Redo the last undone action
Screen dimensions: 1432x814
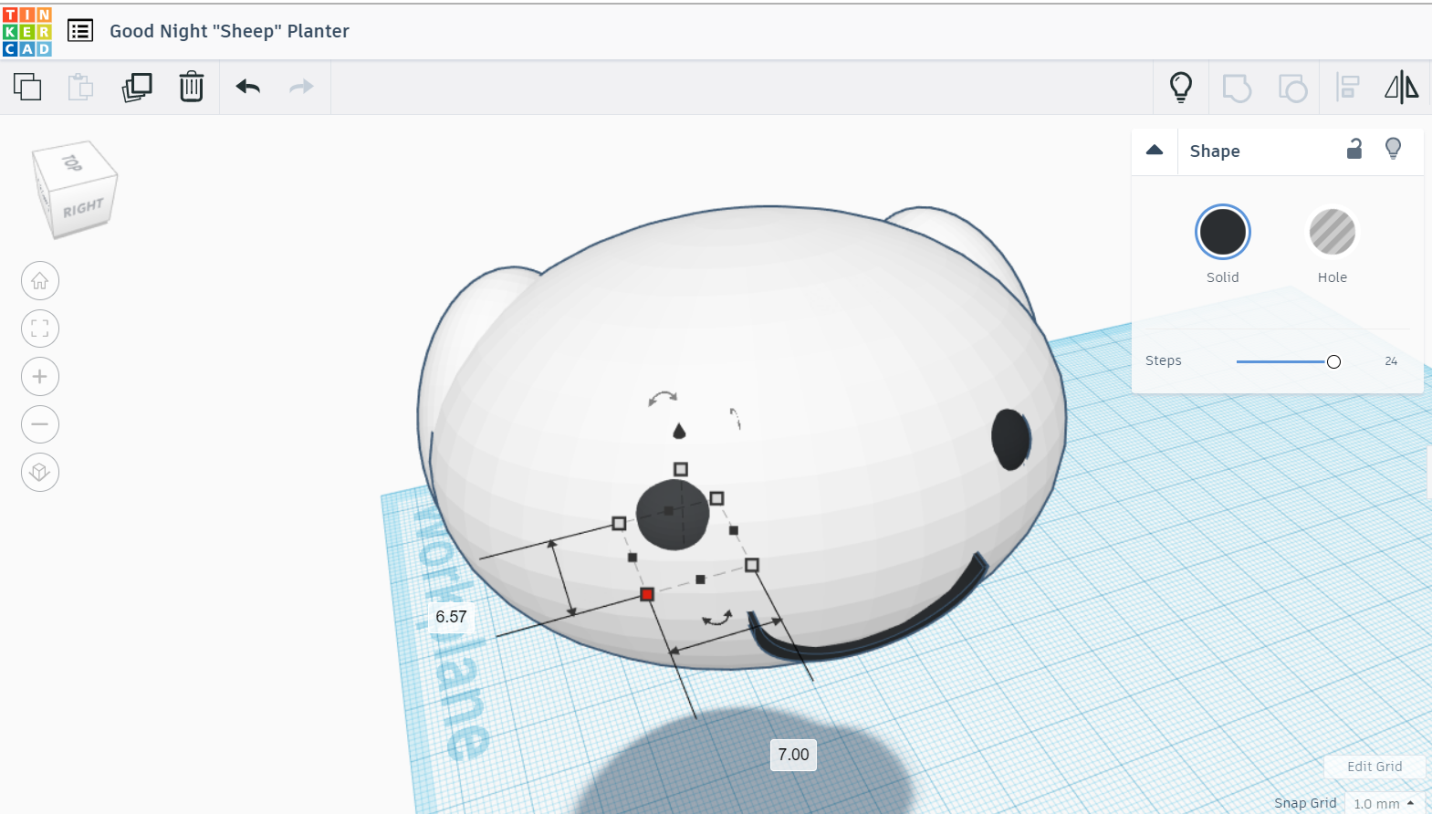tap(301, 87)
